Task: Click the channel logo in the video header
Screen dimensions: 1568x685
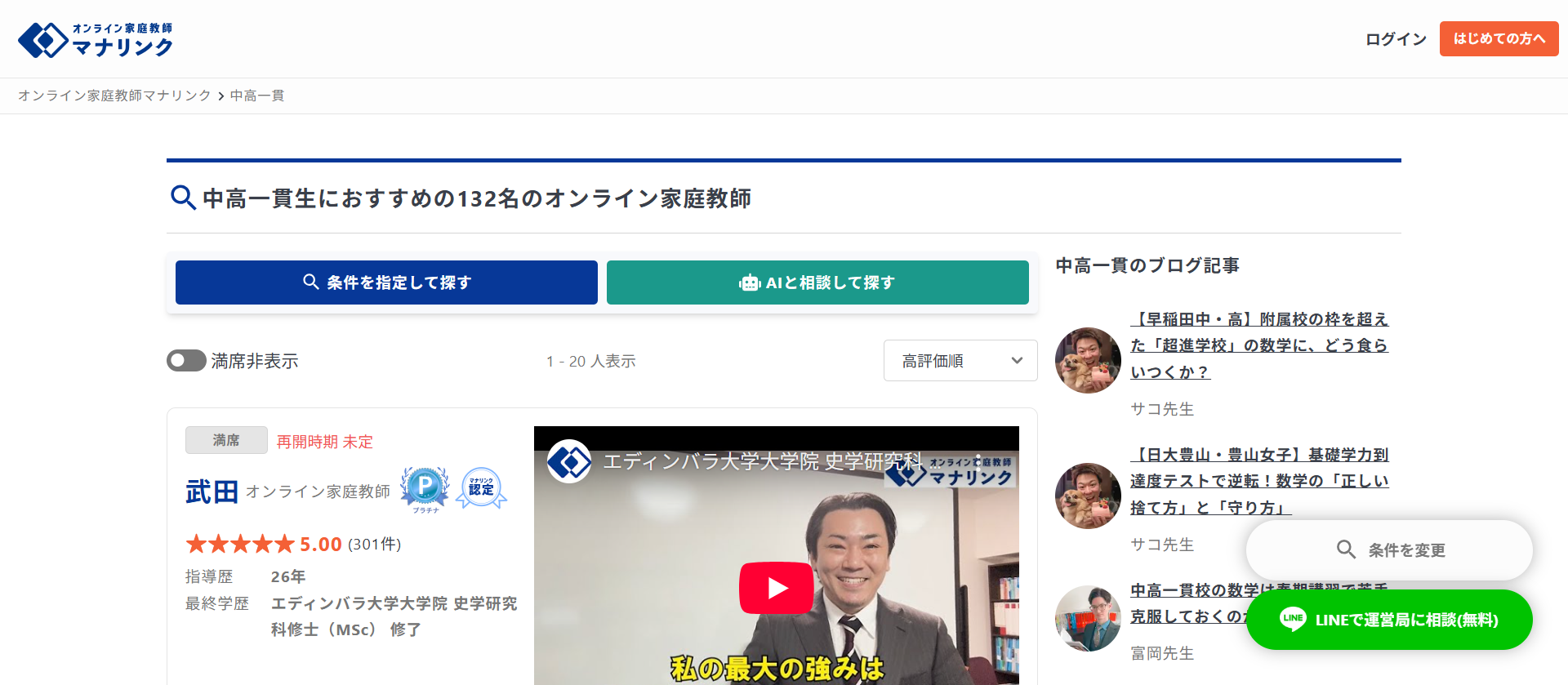Action: [569, 462]
